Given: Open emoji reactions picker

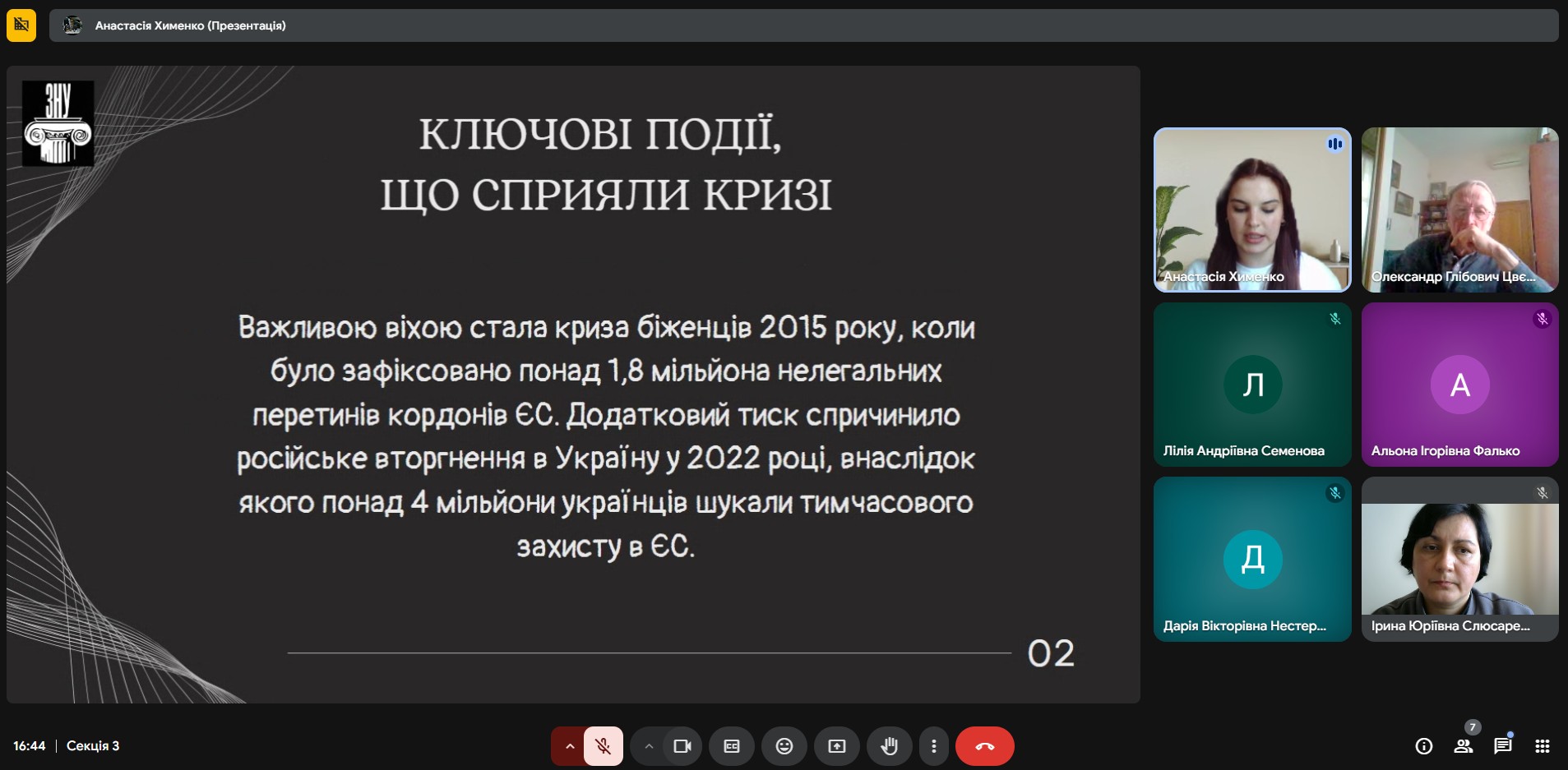Looking at the screenshot, I should pos(784,746).
